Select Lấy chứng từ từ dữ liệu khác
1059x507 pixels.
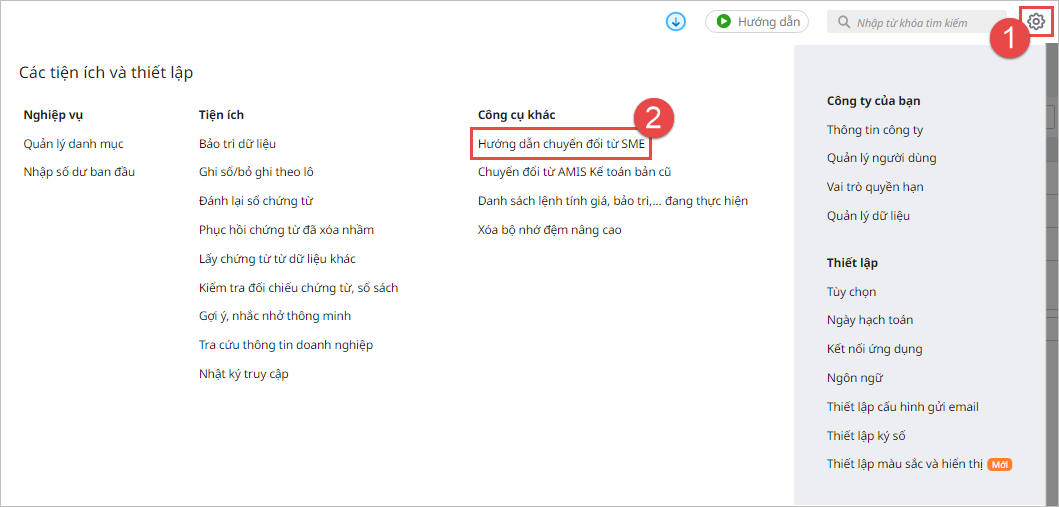(278, 259)
